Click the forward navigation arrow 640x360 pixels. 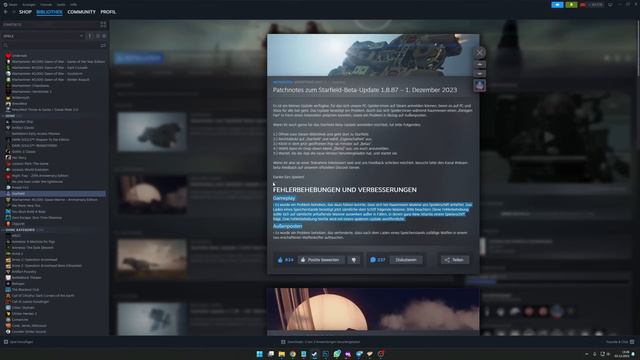point(13,12)
